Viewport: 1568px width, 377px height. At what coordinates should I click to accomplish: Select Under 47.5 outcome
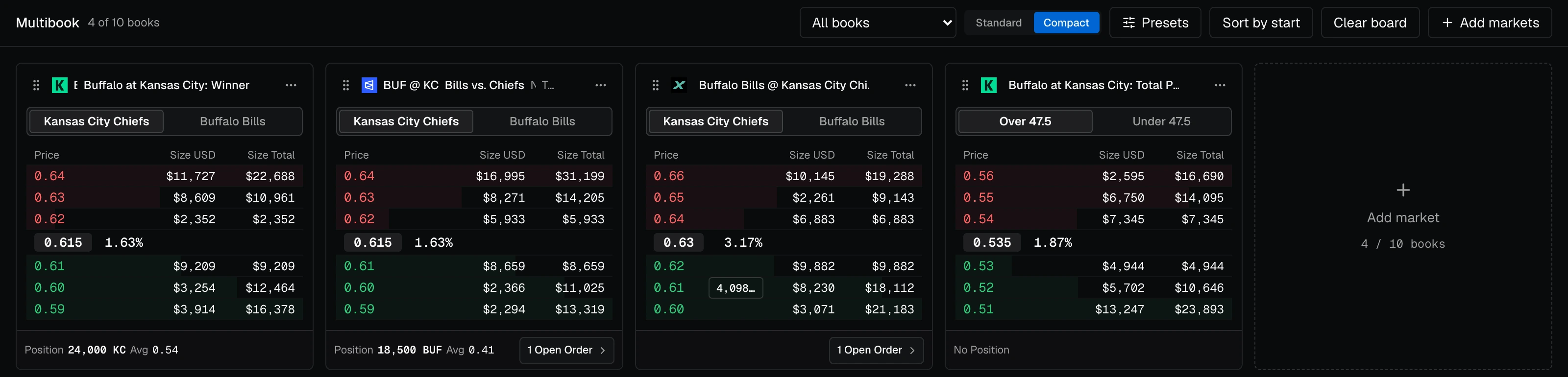[1161, 121]
